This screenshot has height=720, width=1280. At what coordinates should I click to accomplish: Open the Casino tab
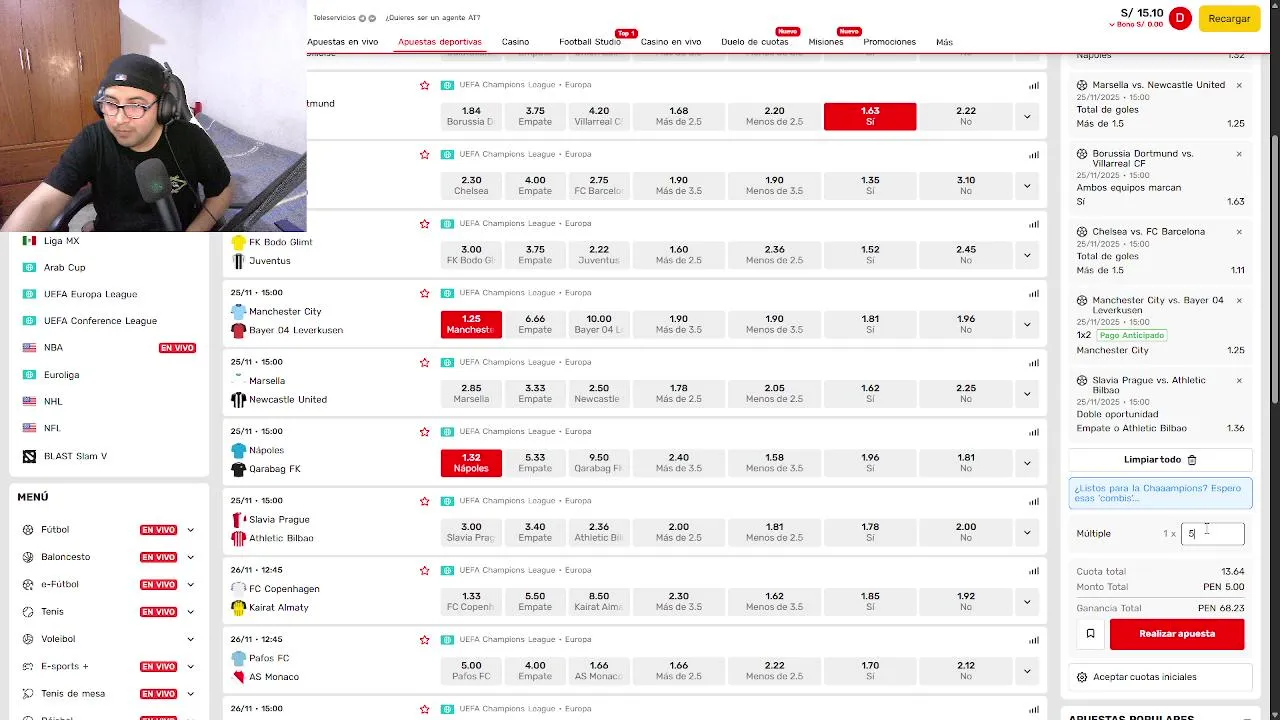(515, 42)
